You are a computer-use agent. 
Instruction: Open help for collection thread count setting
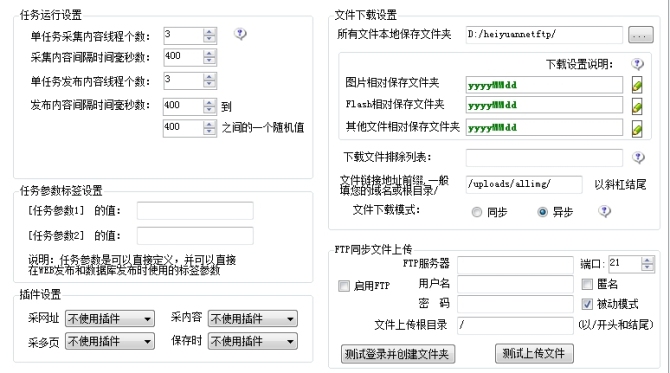coord(240,34)
